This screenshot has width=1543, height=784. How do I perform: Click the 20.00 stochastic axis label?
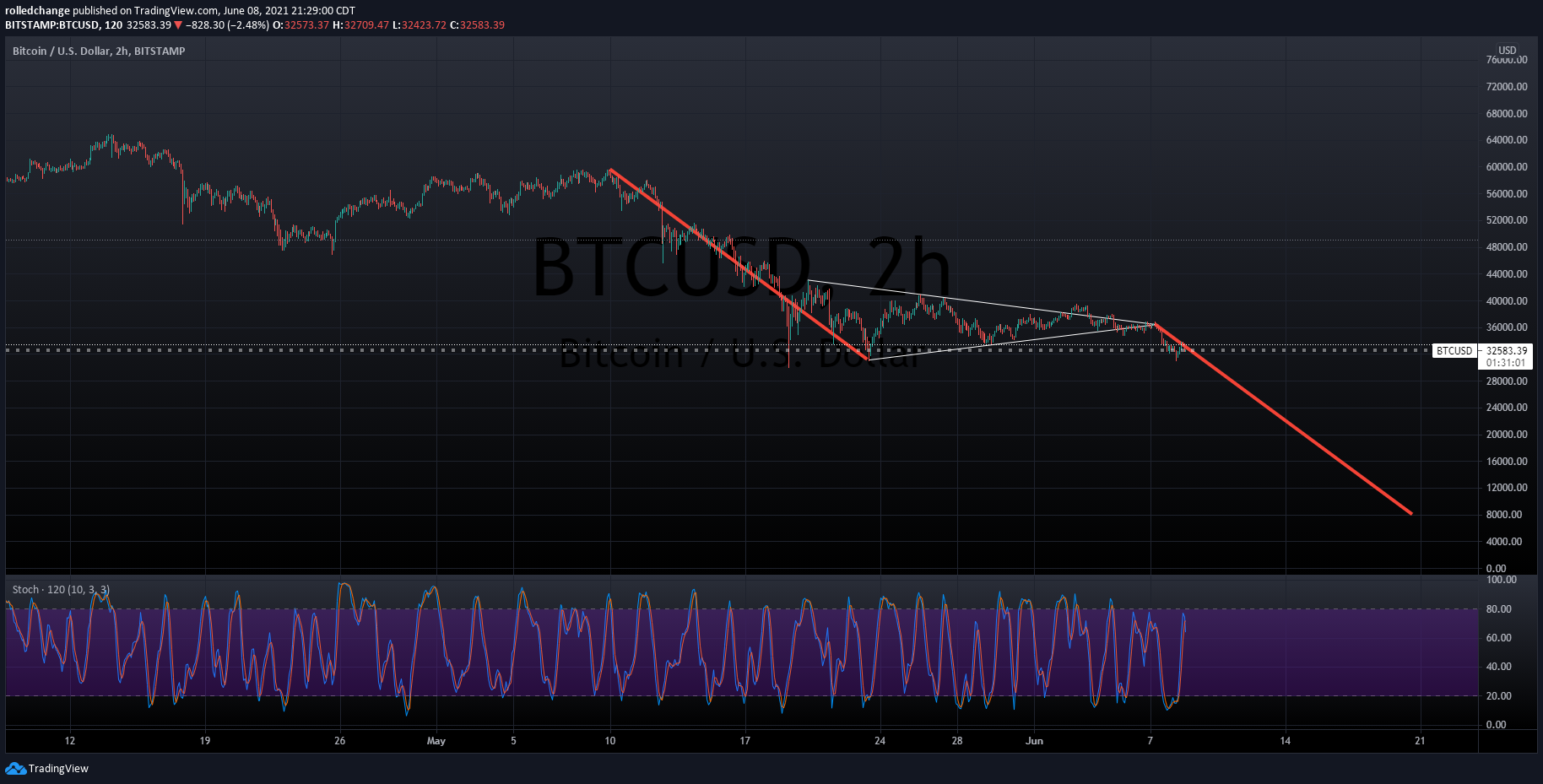point(1498,696)
